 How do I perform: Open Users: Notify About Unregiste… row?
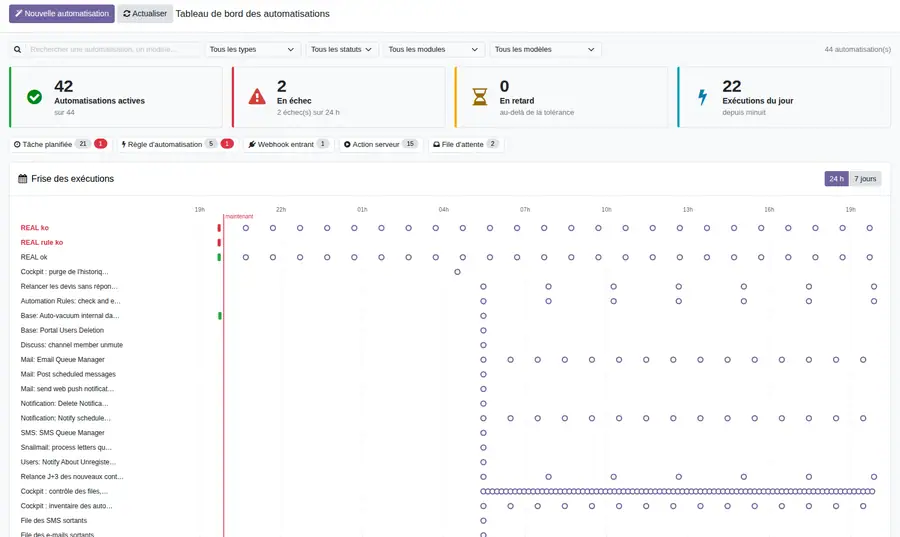68,462
